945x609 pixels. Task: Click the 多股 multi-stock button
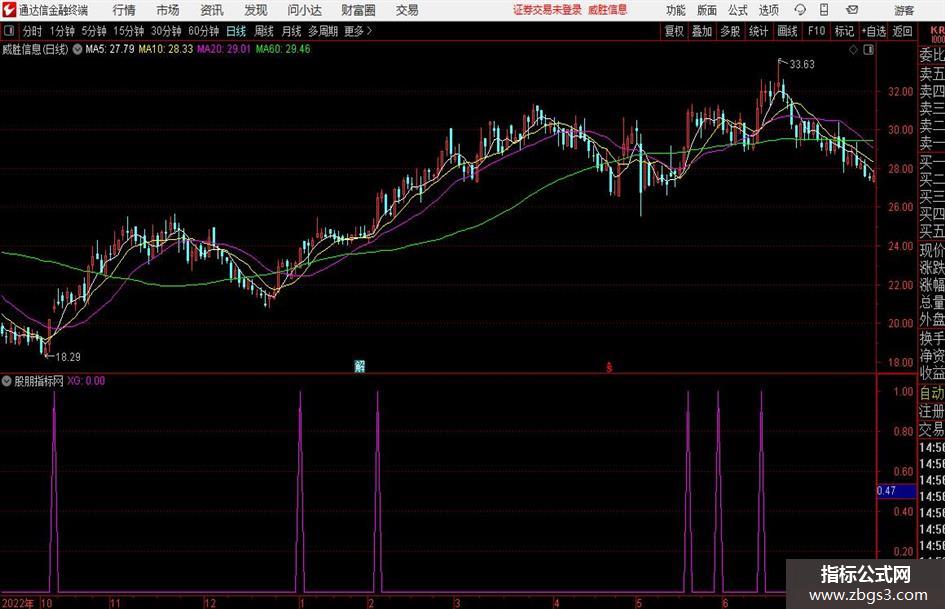click(x=730, y=31)
